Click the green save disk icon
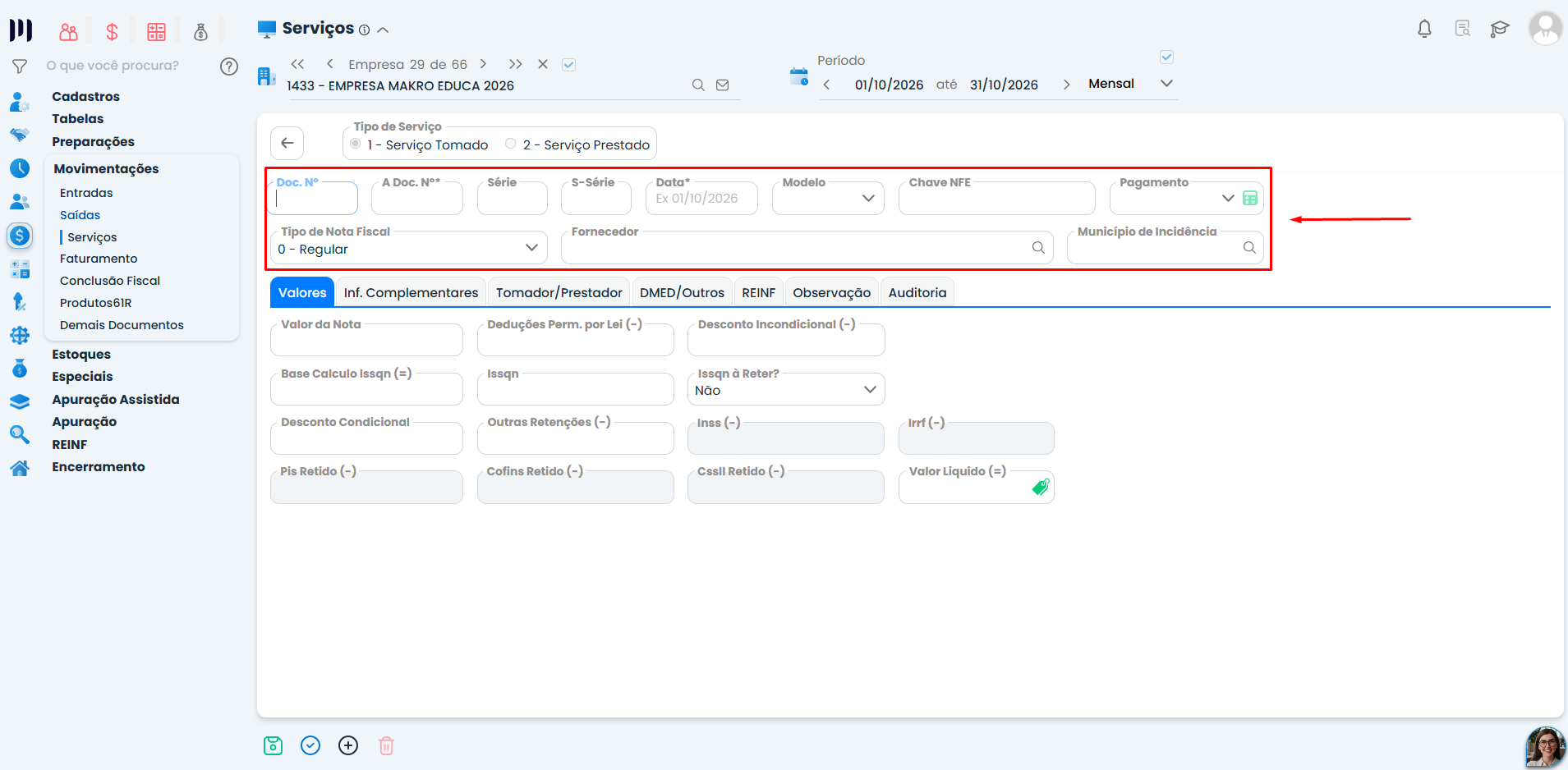 click(273, 745)
